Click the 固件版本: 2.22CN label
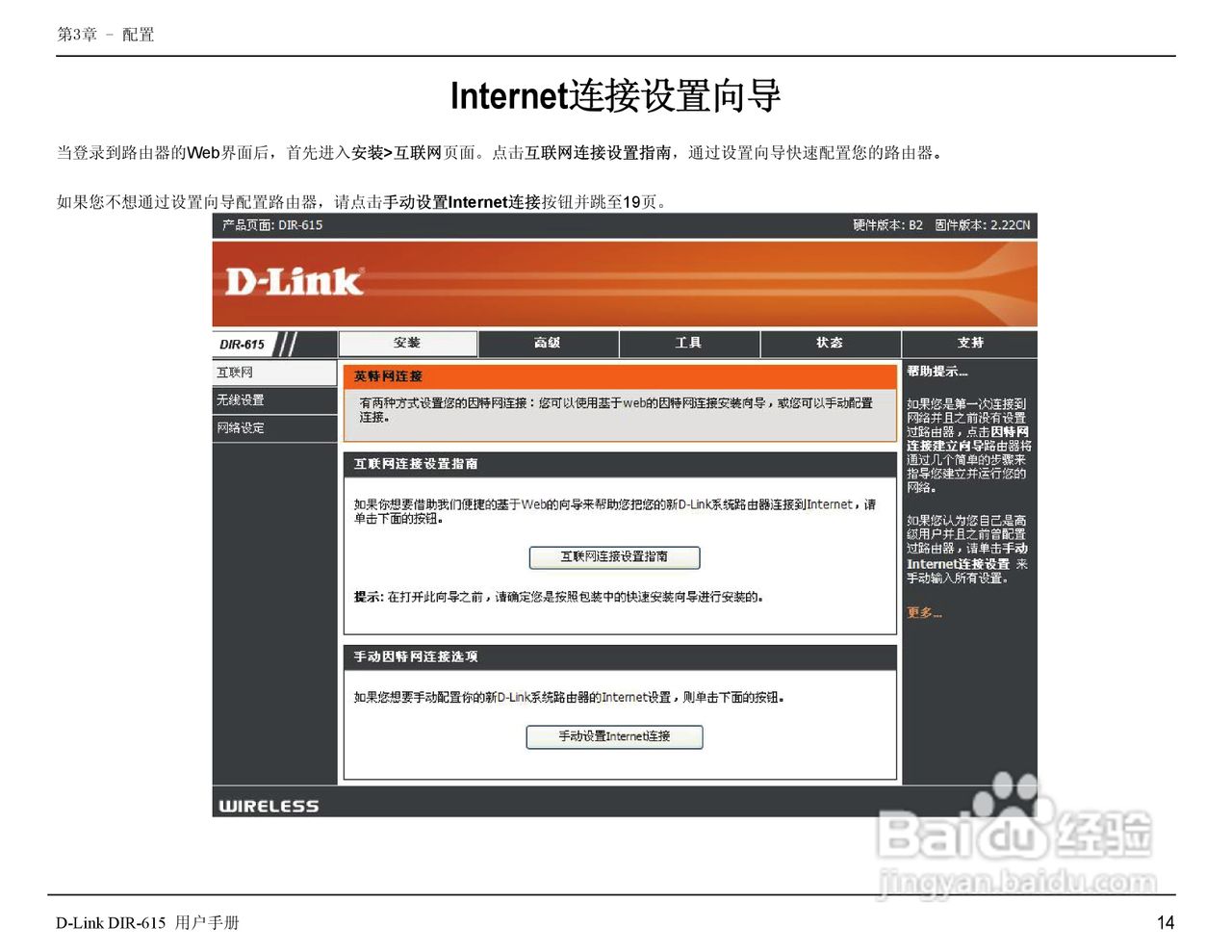Screen dimensions: 1232x952 982,225
